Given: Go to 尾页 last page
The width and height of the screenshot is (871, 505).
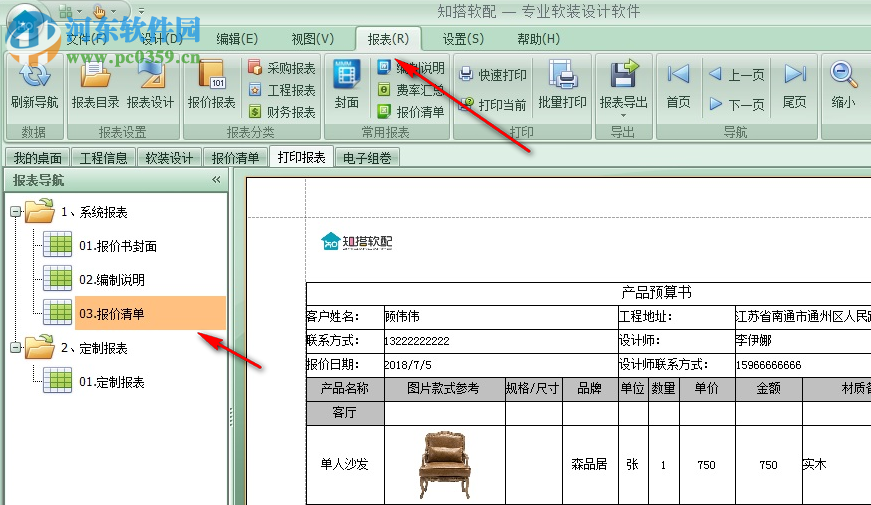Looking at the screenshot, I should 794,85.
